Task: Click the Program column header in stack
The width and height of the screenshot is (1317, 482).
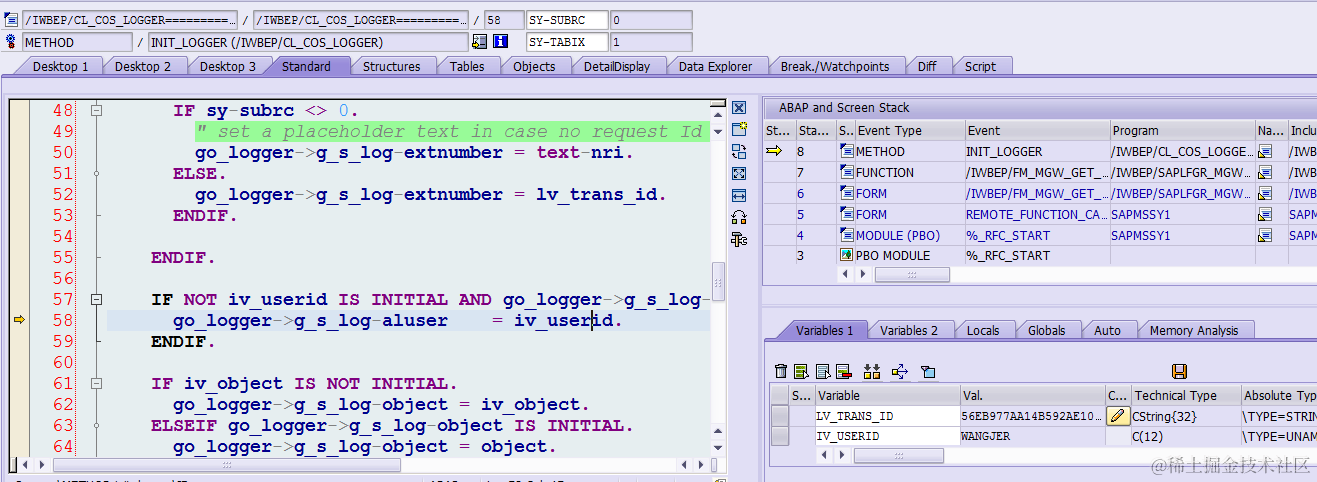Action: coord(1182,130)
